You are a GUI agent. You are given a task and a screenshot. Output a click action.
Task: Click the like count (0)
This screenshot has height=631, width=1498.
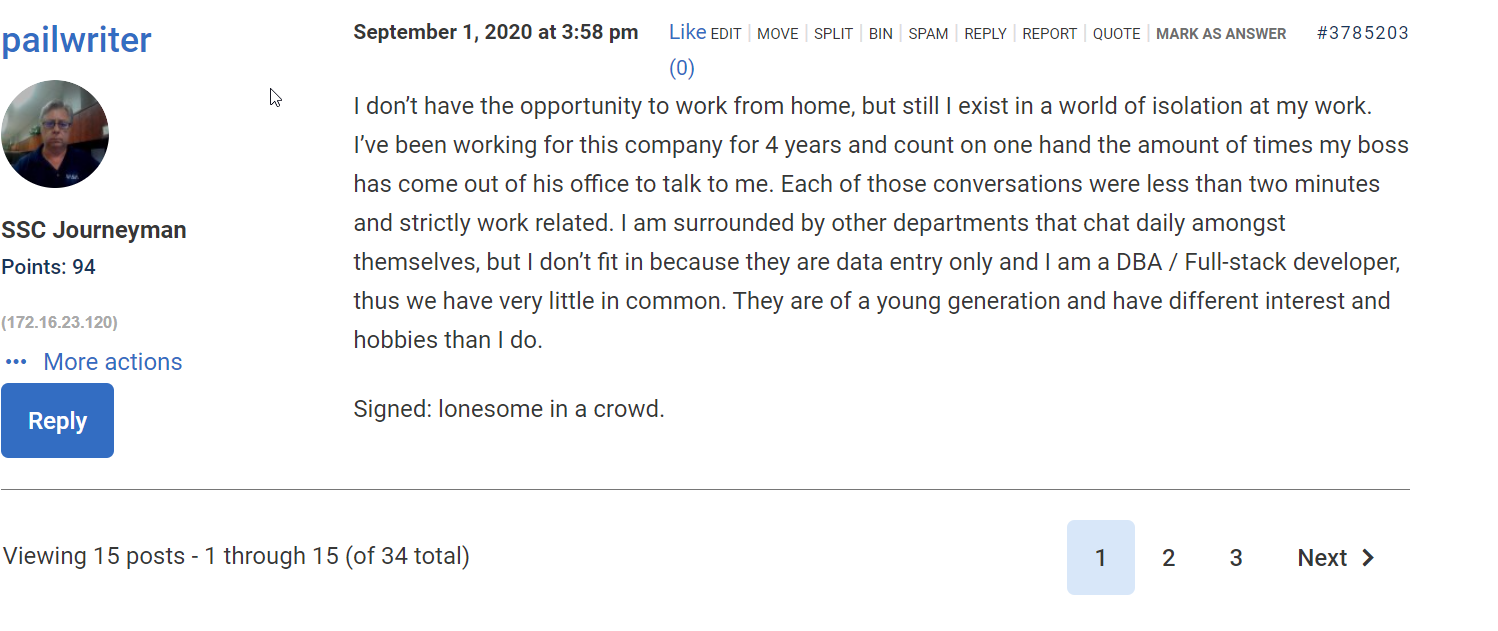[681, 68]
